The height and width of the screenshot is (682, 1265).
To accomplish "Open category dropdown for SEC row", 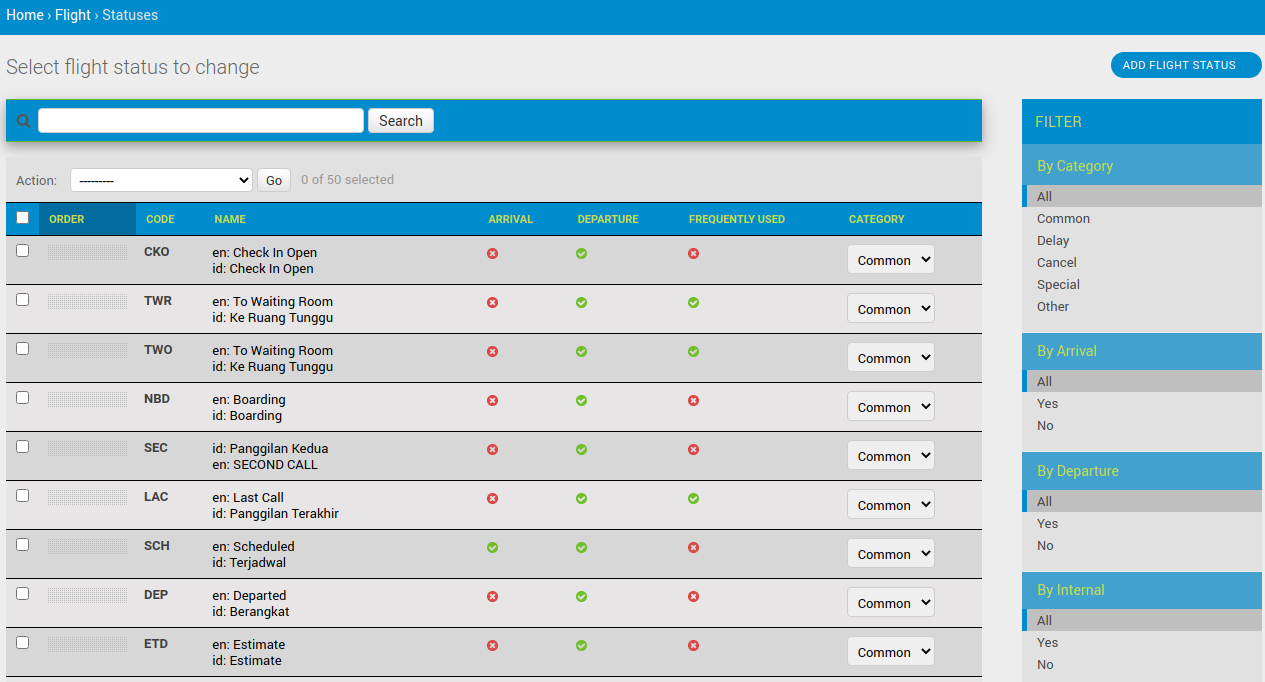I will point(890,456).
